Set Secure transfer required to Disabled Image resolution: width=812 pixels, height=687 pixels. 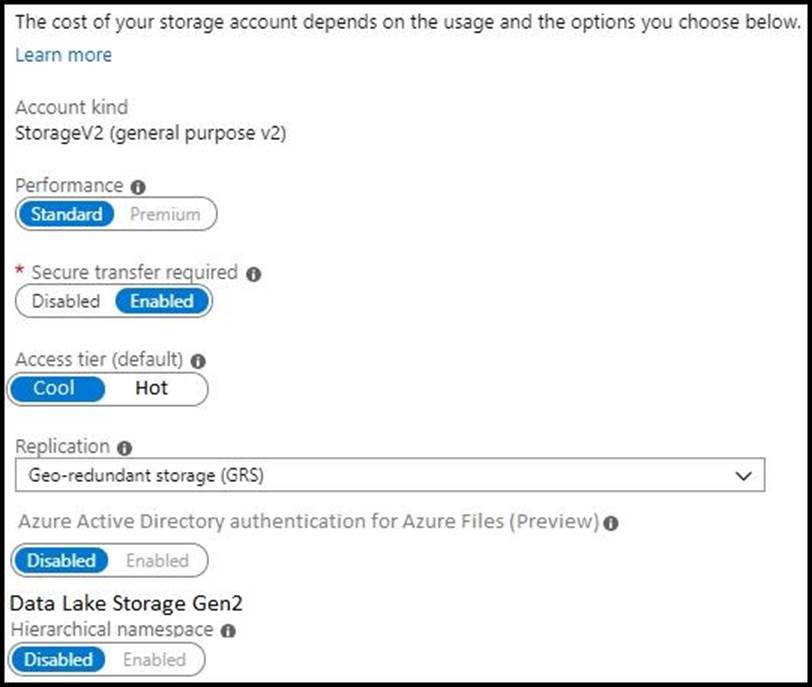coord(66,301)
